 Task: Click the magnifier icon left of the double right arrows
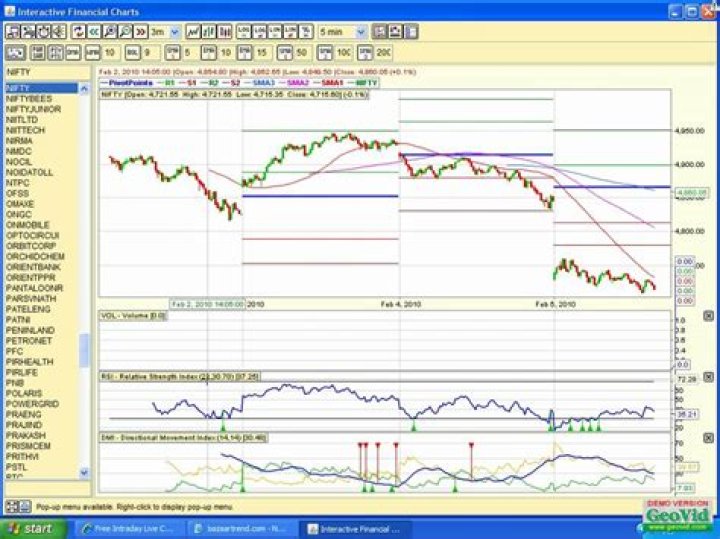point(125,32)
